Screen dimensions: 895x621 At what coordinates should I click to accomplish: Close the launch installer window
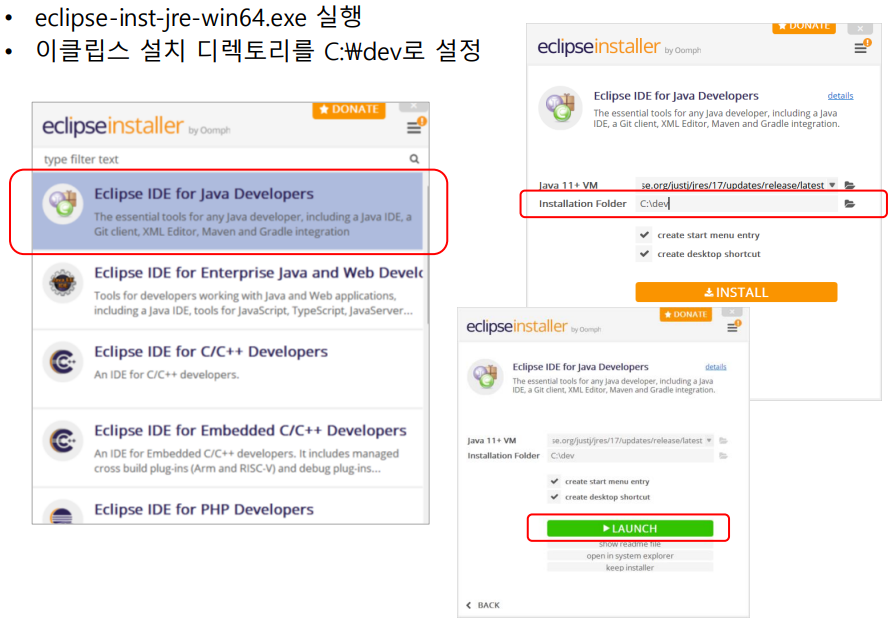coord(732,312)
